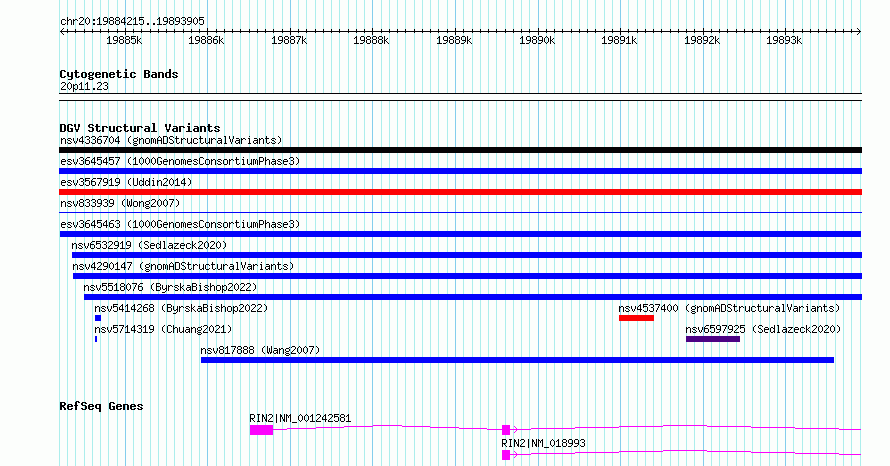The image size is (890, 466).
Task: Click the RIN2|NM_018993 gene label
Action: [x=543, y=443]
